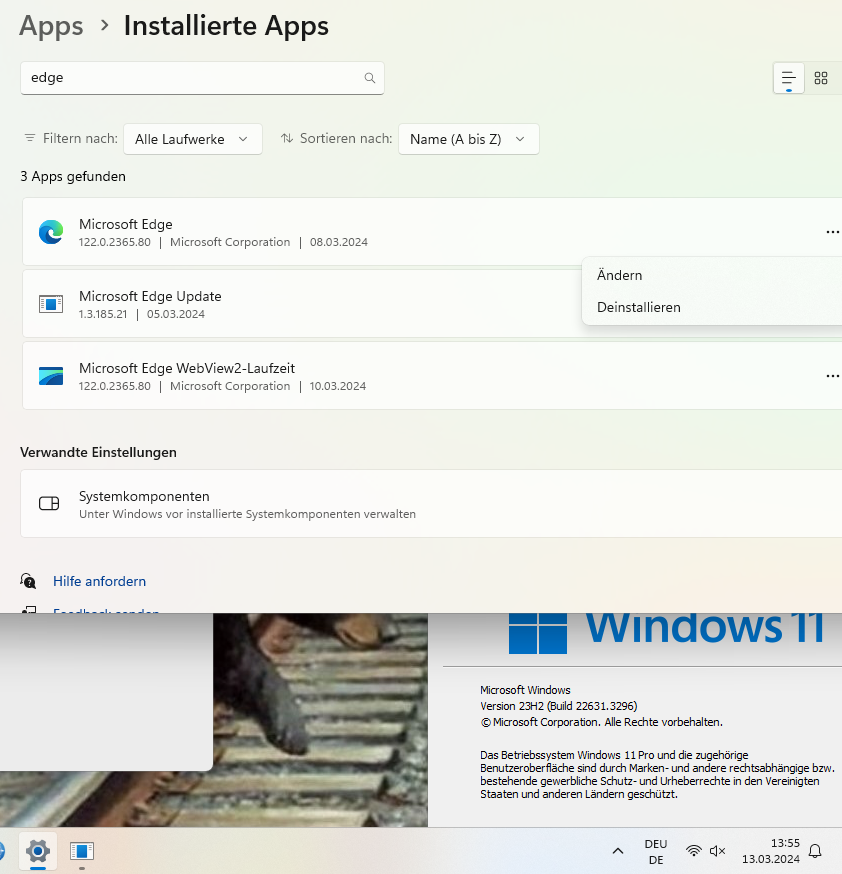
Task: Go back to Apps breadcrumb
Action: [x=51, y=26]
